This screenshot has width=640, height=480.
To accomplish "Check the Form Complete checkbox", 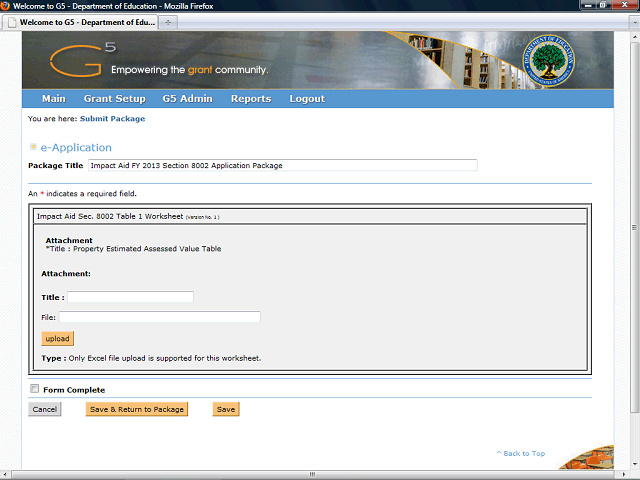I will click(35, 389).
